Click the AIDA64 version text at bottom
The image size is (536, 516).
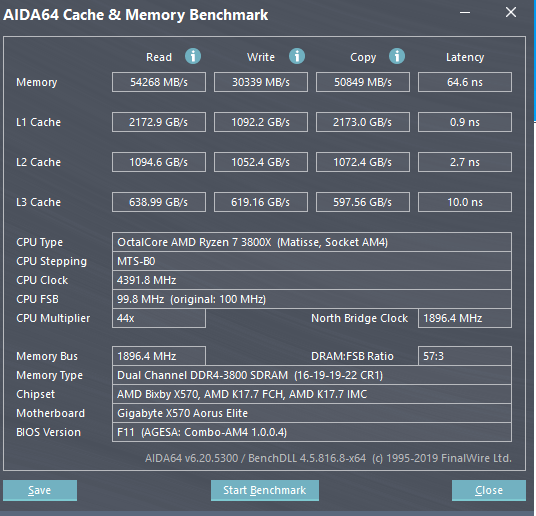(x=328, y=458)
